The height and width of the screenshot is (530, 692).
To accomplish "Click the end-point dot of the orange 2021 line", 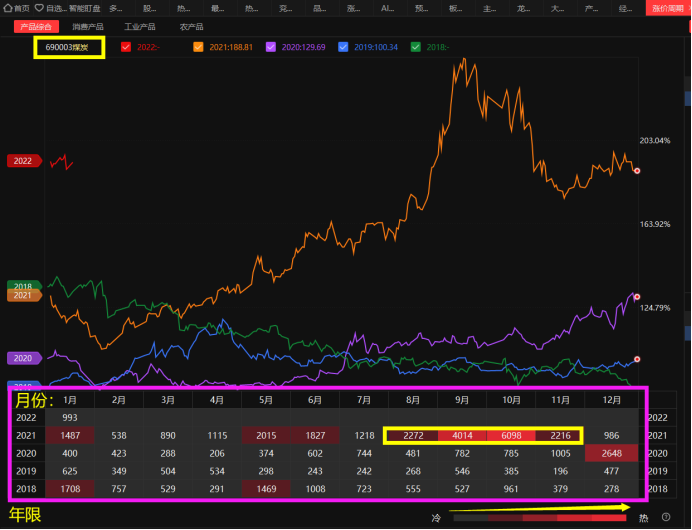I will click(x=637, y=171).
